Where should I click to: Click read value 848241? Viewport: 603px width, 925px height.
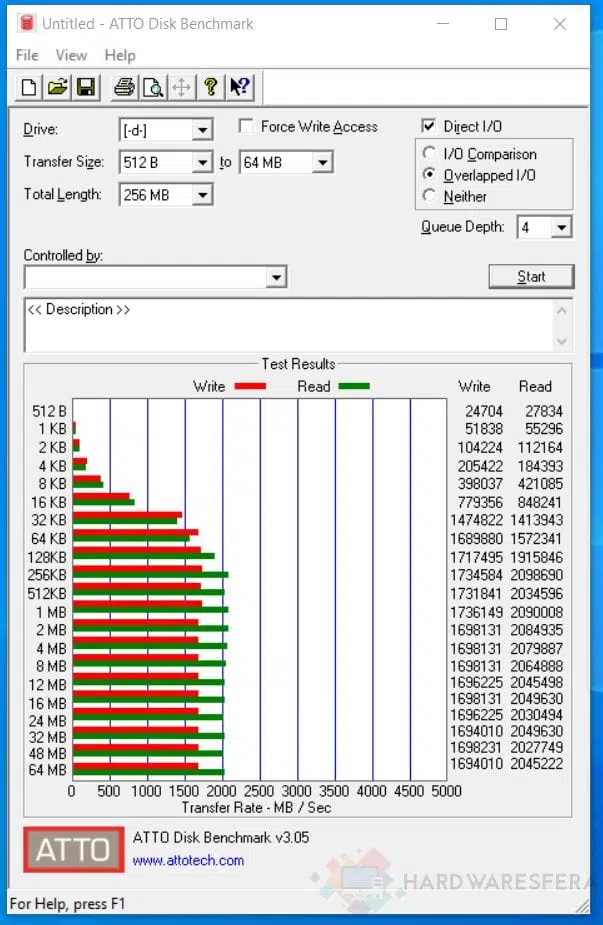(x=540, y=503)
